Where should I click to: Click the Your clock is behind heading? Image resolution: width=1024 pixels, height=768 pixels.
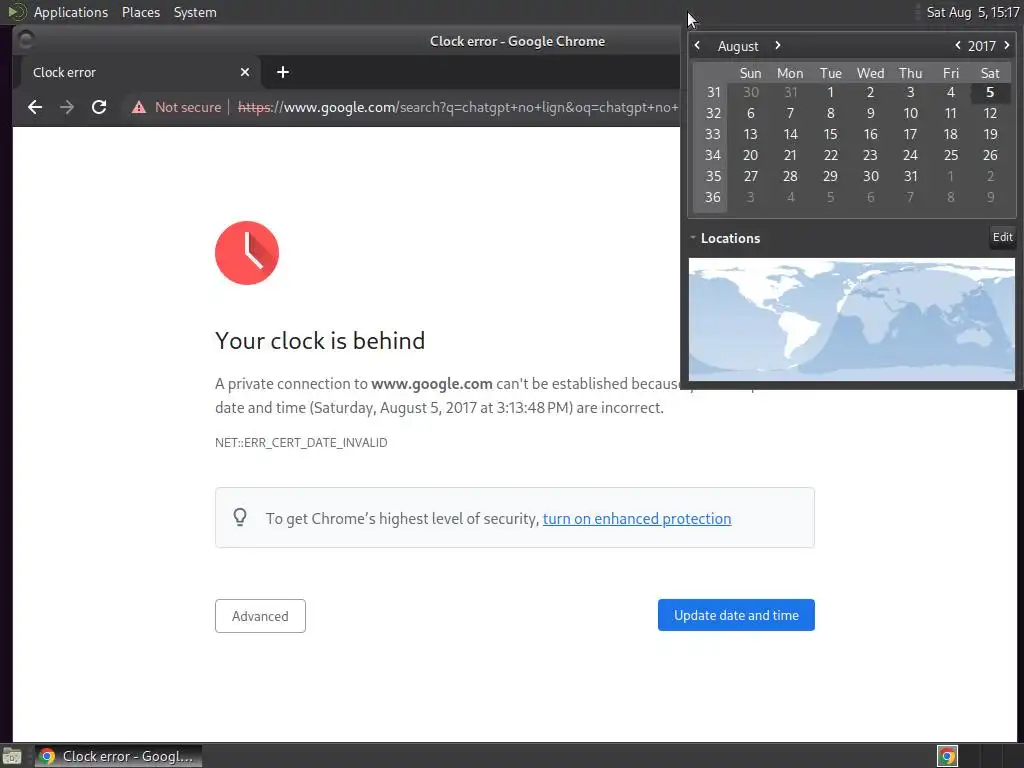(320, 340)
